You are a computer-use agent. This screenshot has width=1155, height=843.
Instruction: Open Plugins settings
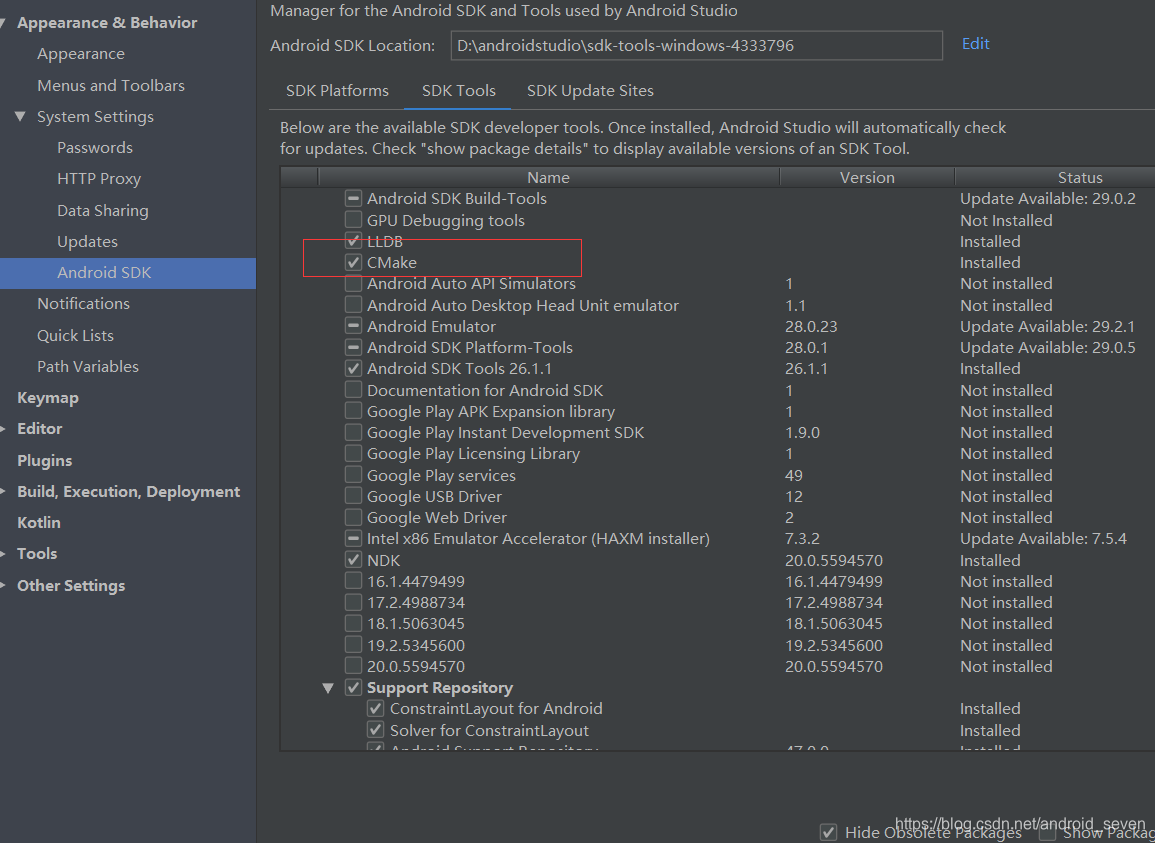pos(44,461)
